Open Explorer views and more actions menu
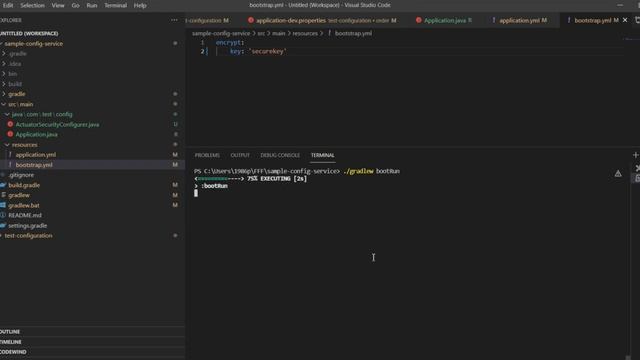 click(x=174, y=20)
